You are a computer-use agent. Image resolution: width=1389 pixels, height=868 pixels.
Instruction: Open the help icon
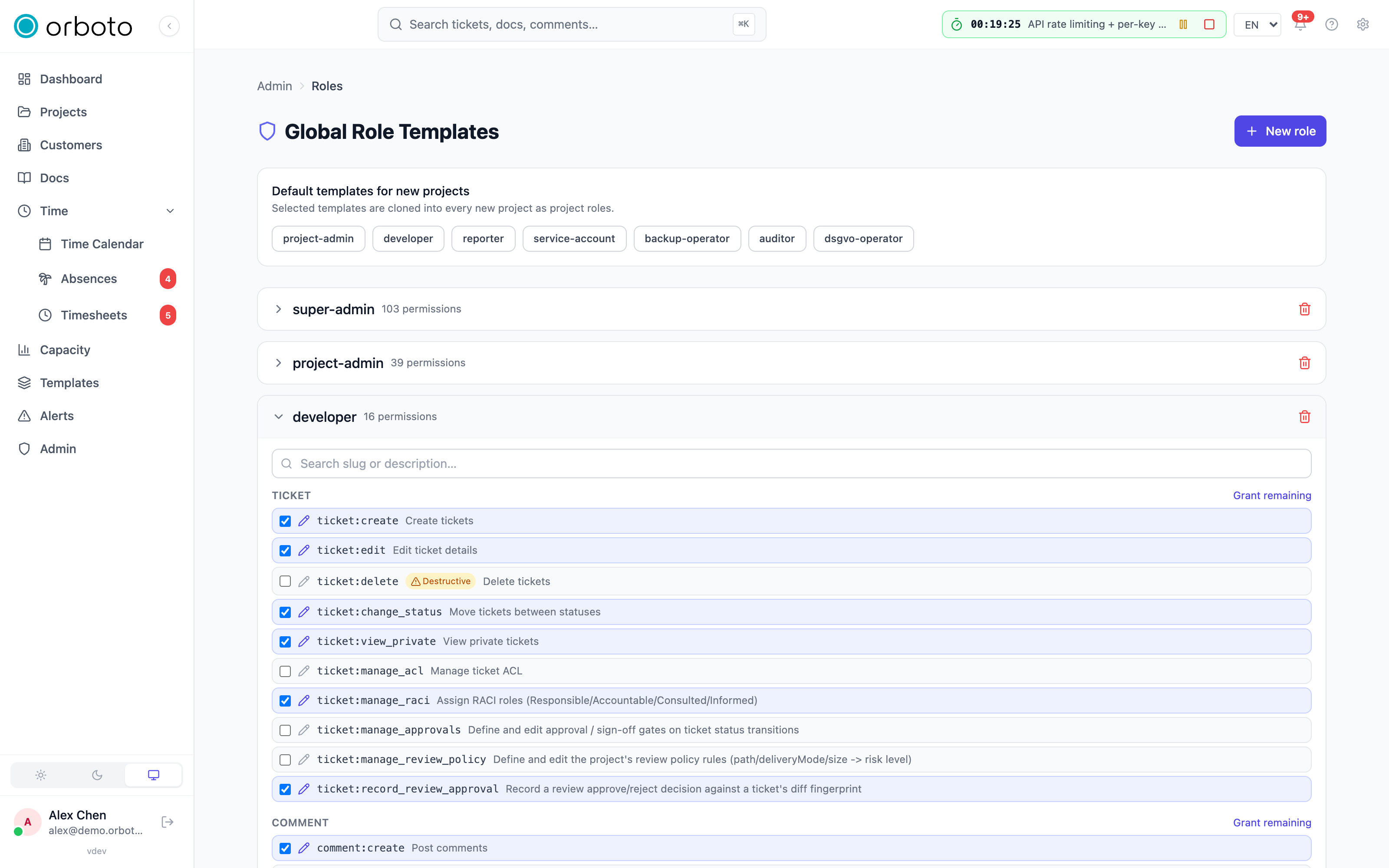[1331, 24]
